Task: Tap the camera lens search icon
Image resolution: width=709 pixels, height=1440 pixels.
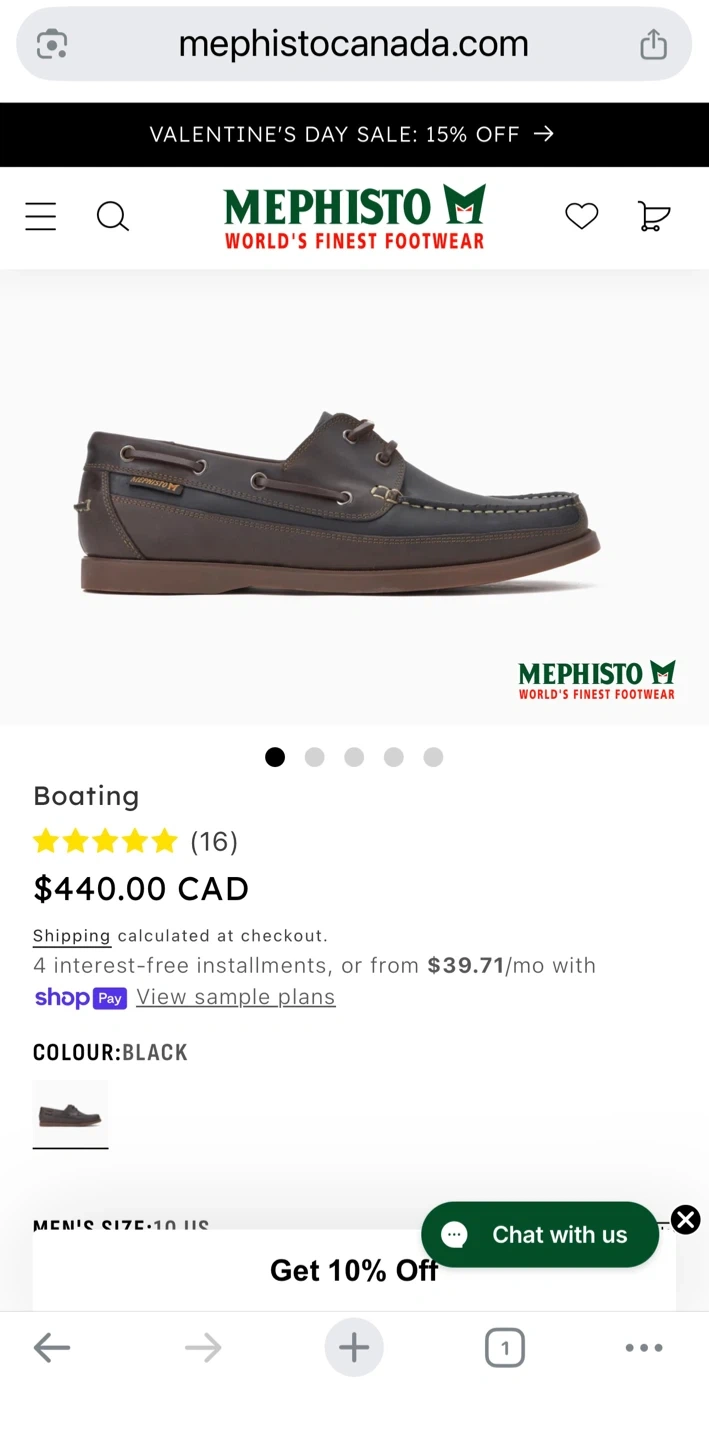Action: click(x=52, y=44)
